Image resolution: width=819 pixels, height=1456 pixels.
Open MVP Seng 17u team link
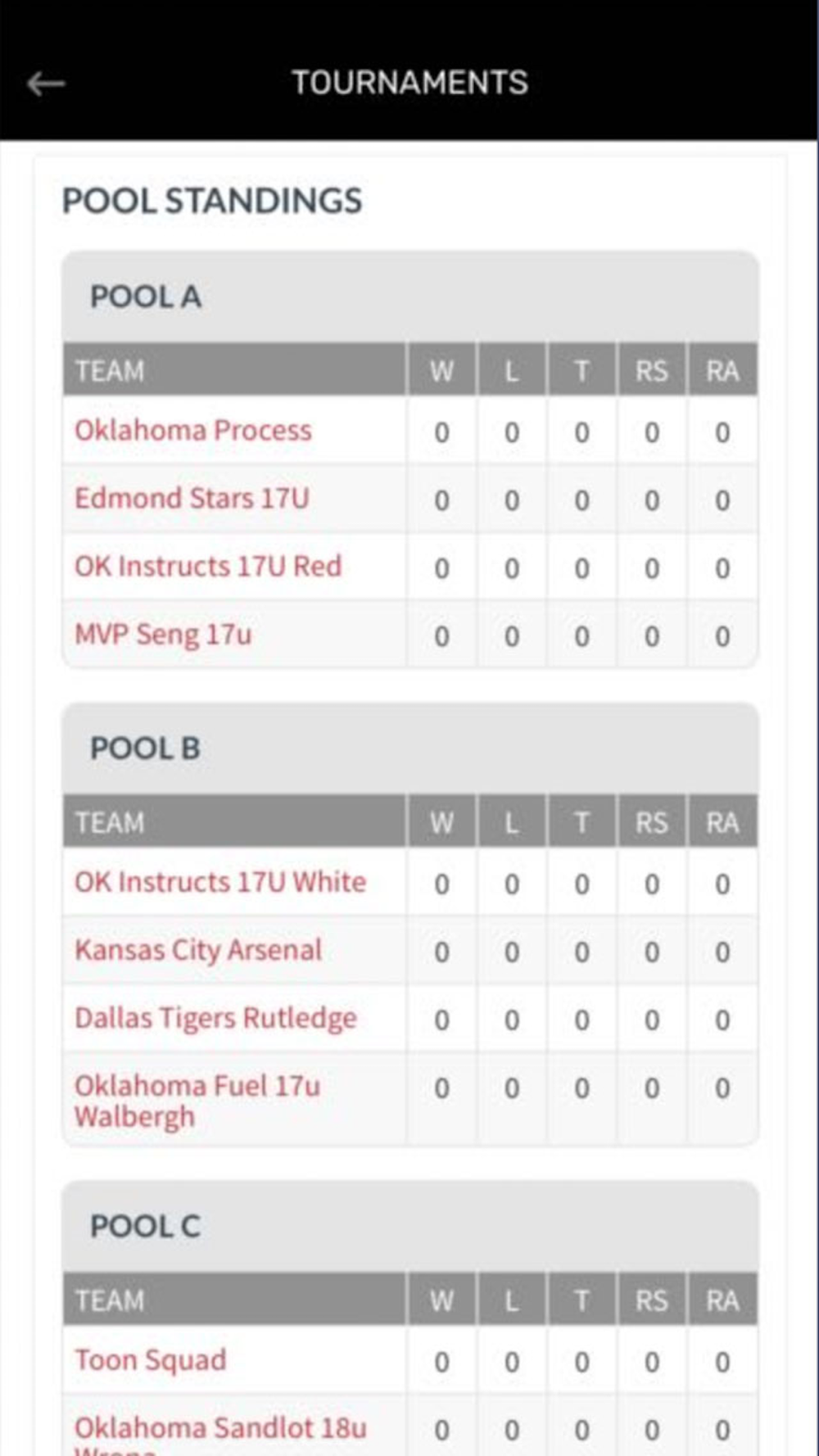click(x=163, y=635)
